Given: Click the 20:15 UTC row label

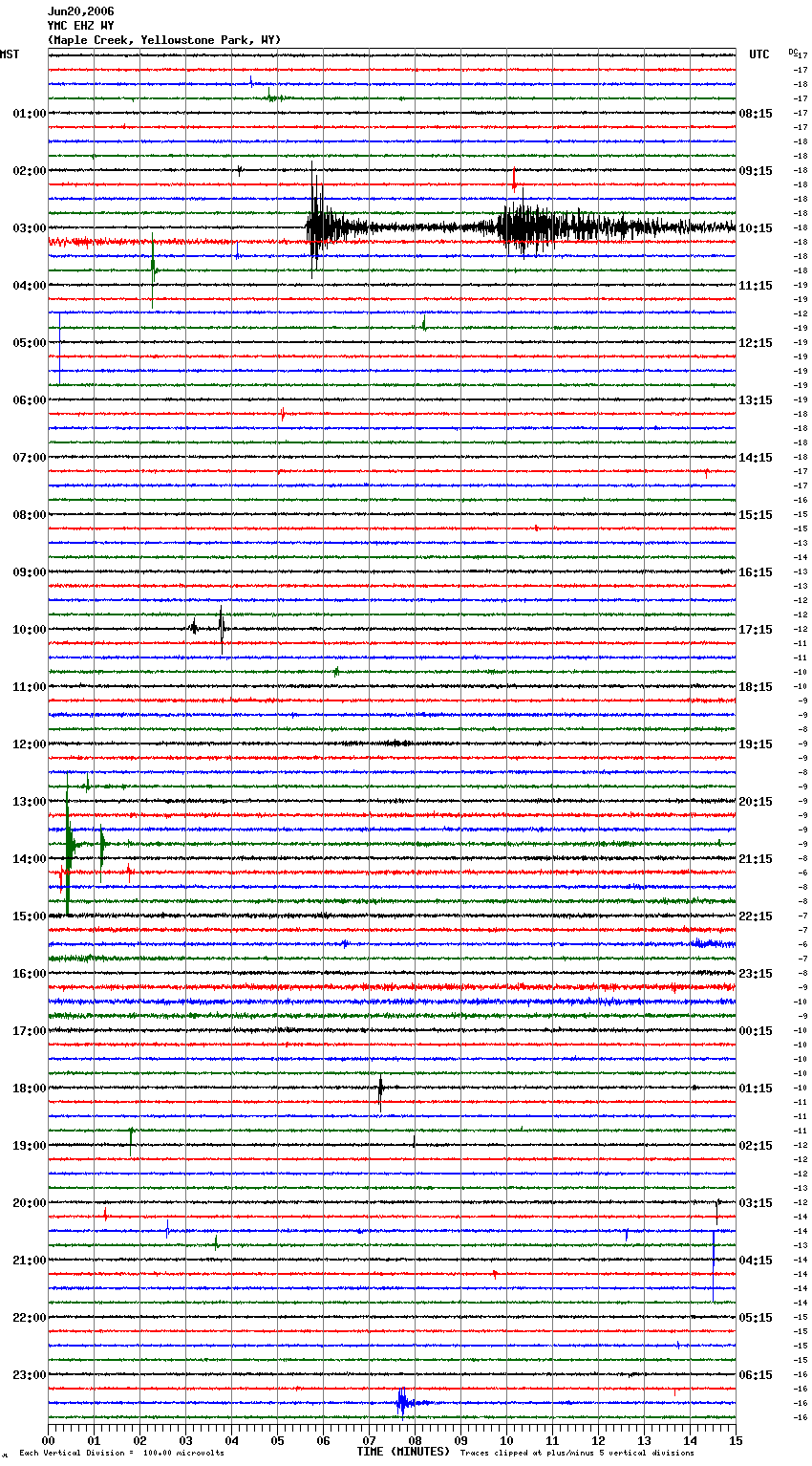Looking at the screenshot, I should tap(756, 802).
